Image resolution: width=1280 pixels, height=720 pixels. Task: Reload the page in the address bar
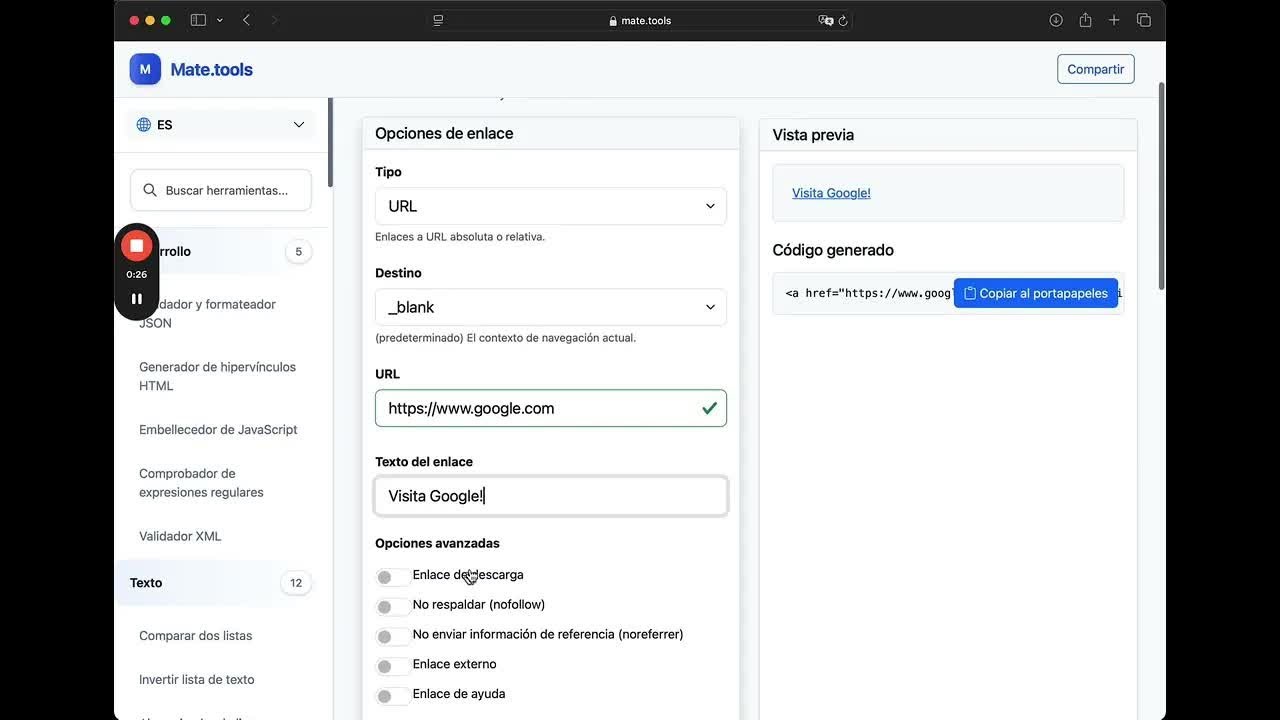point(843,20)
